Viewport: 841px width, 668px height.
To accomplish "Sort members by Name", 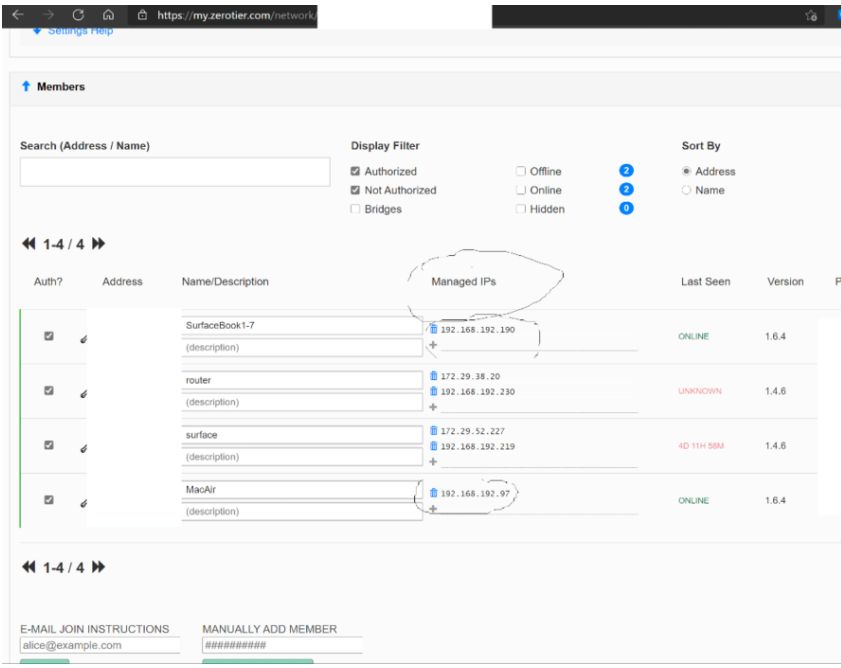I will (686, 190).
